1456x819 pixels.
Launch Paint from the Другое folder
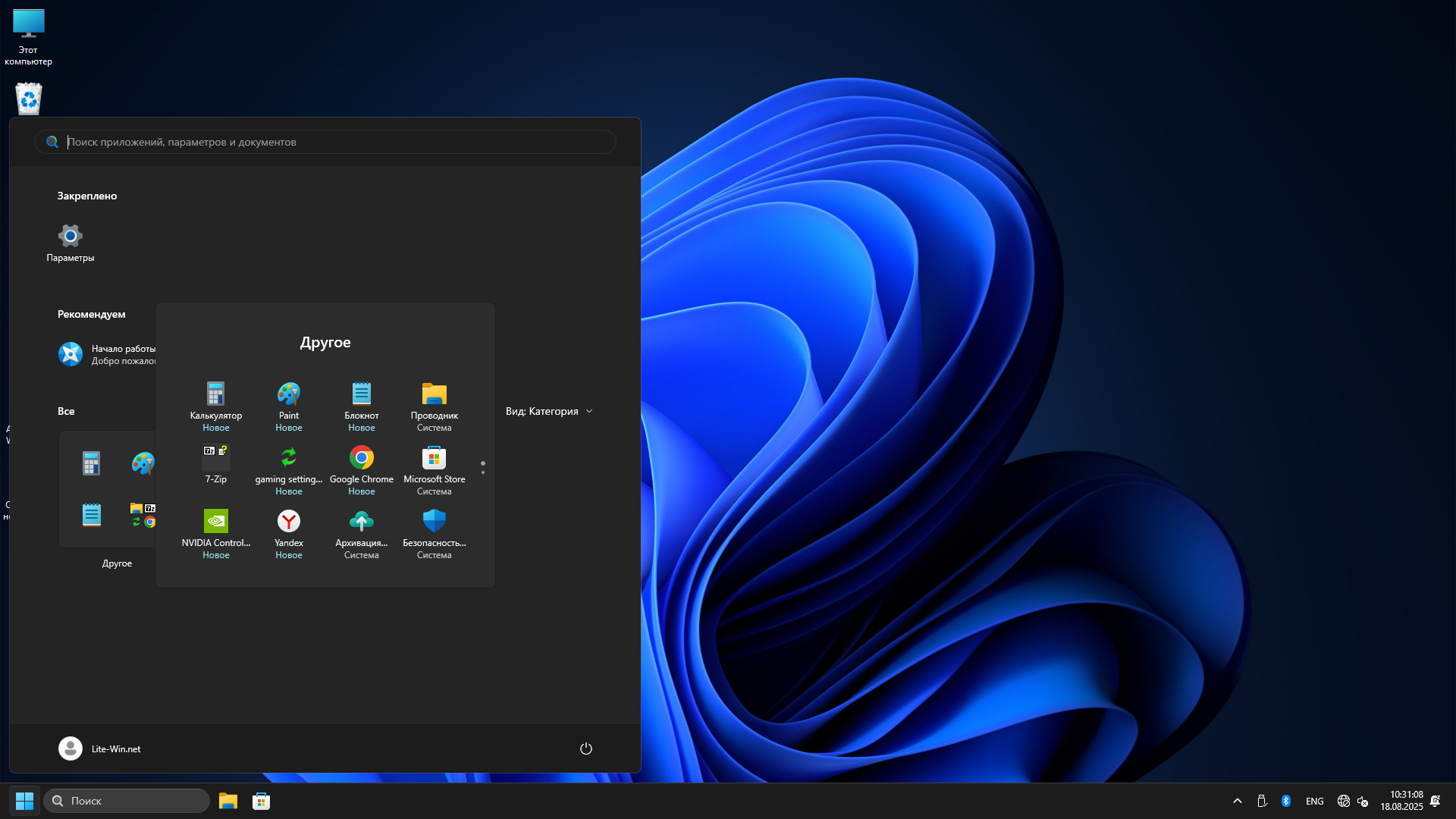pos(288,394)
